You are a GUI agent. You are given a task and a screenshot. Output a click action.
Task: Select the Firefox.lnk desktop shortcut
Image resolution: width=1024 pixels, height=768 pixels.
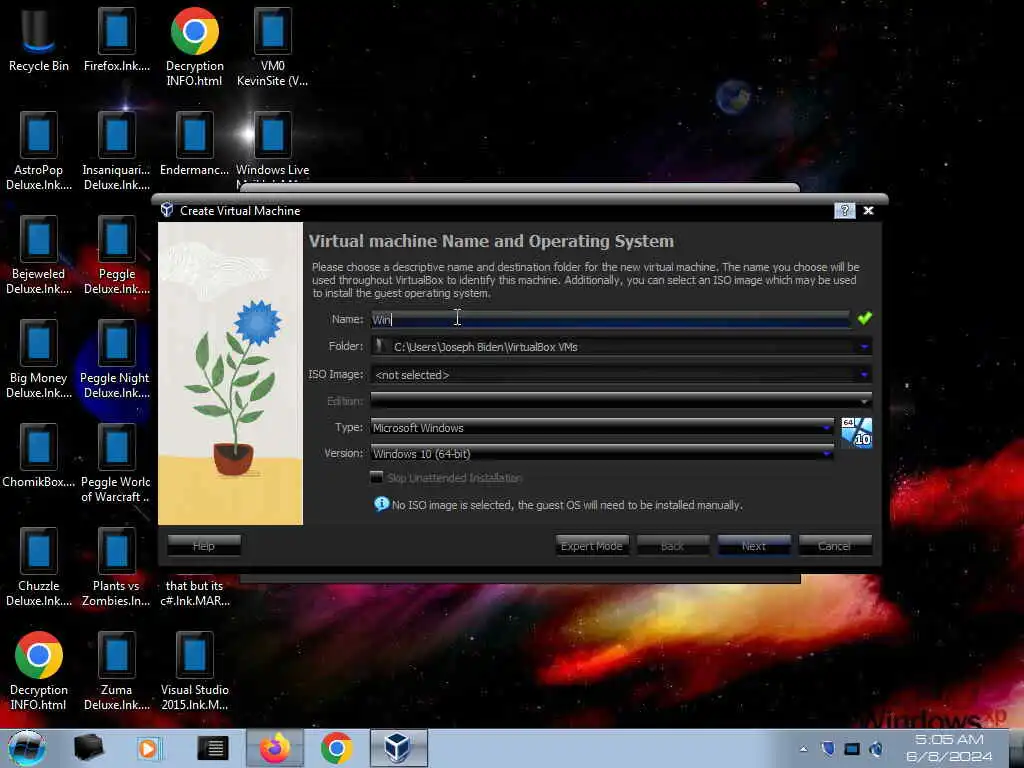pos(116,40)
